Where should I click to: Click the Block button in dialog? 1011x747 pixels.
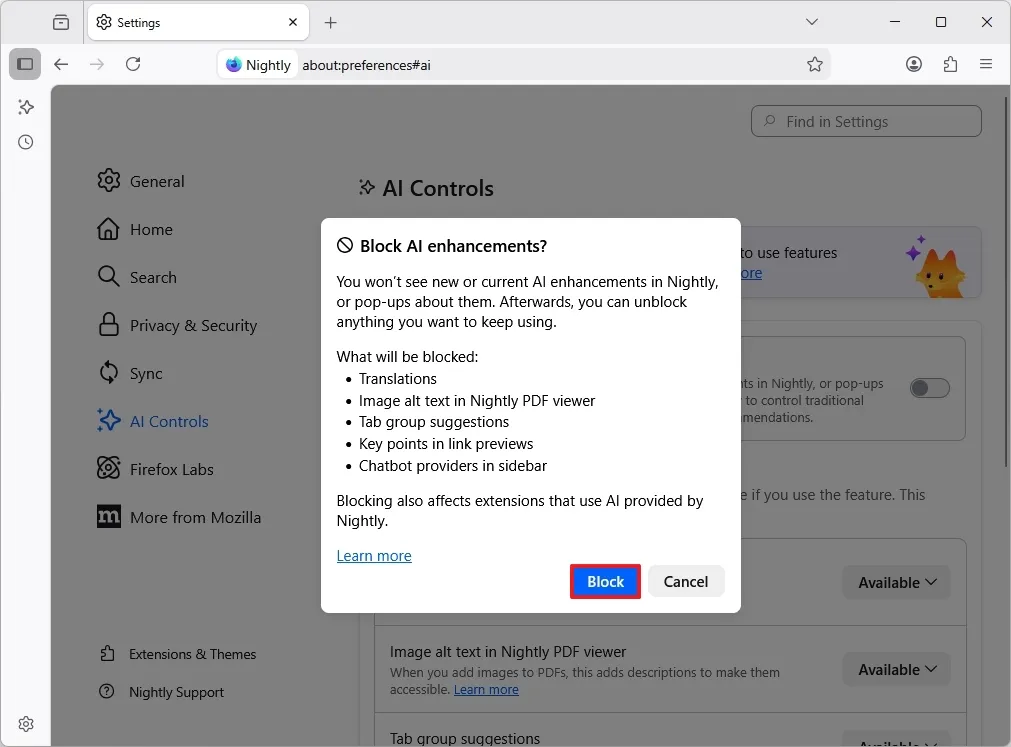tap(605, 582)
